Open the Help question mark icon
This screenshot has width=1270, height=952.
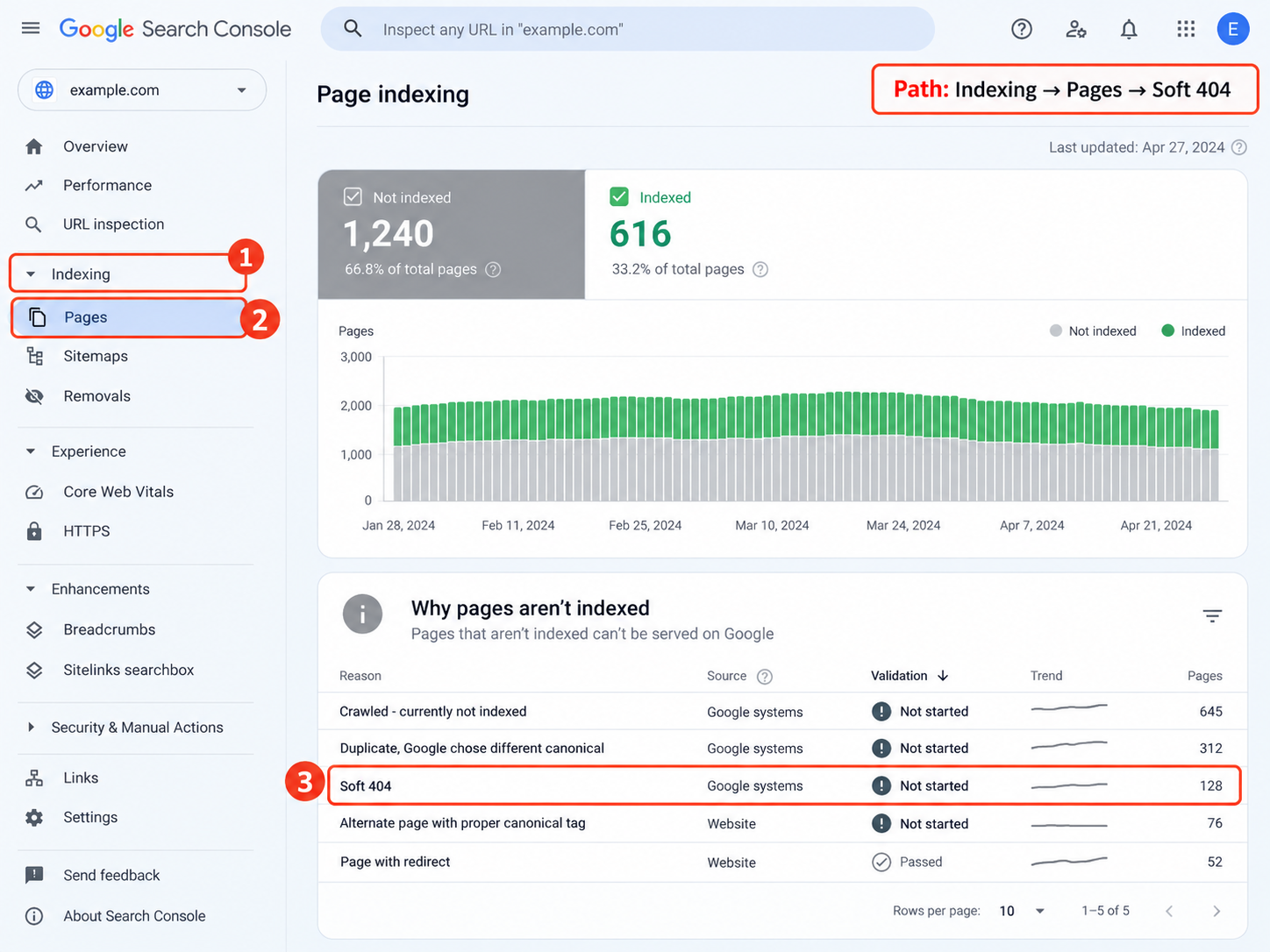pos(1022,29)
